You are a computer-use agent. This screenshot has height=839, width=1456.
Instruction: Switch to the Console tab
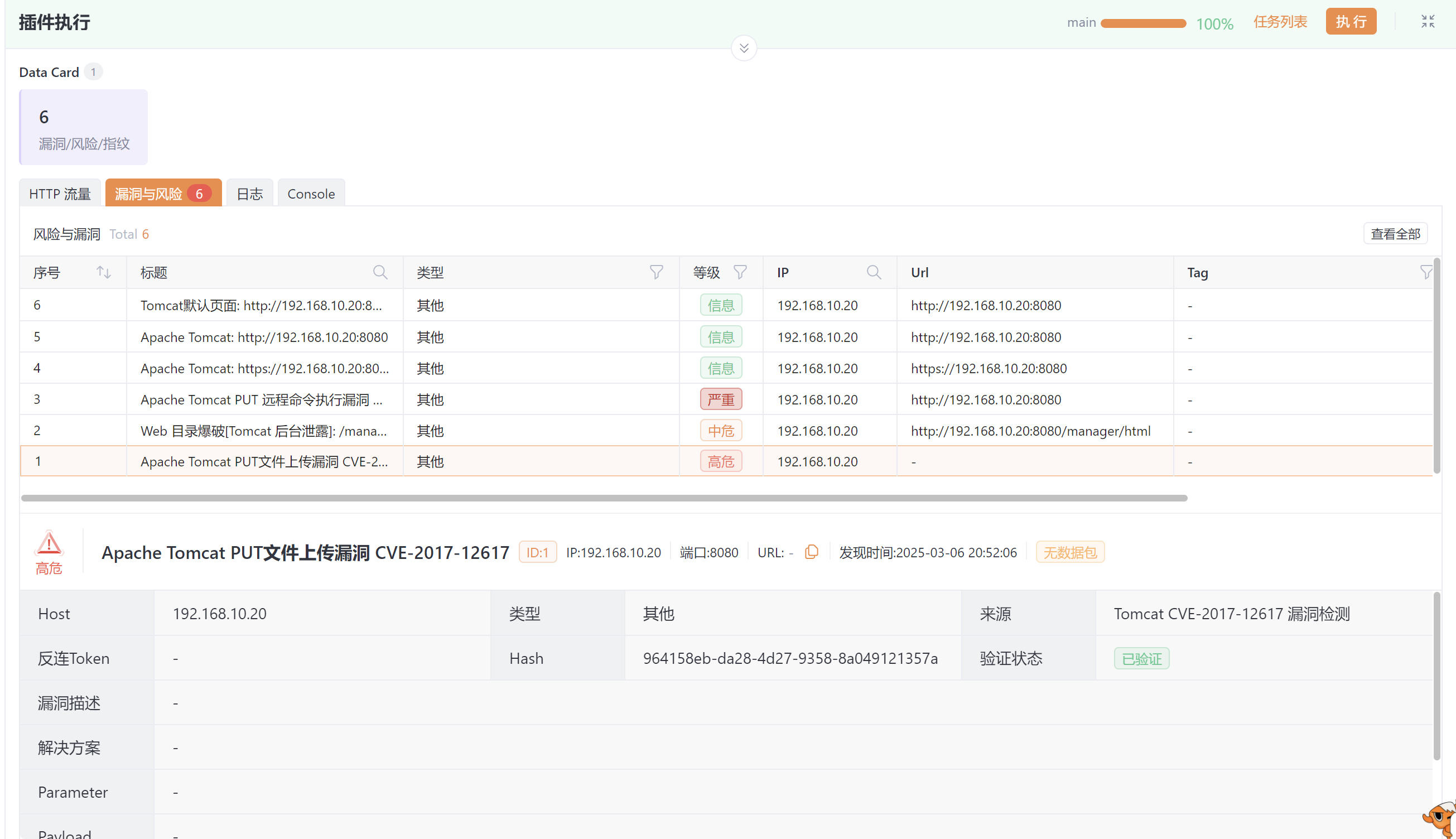pos(311,194)
